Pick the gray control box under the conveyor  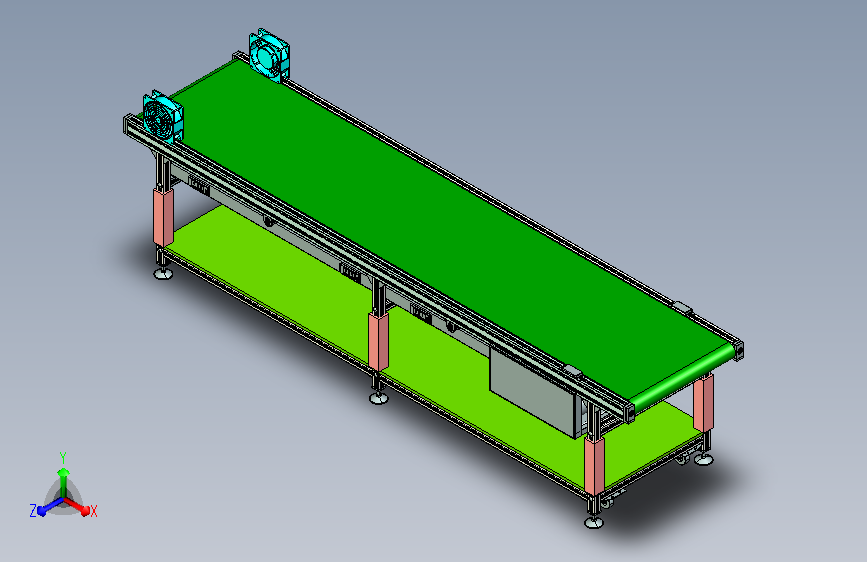point(532,392)
